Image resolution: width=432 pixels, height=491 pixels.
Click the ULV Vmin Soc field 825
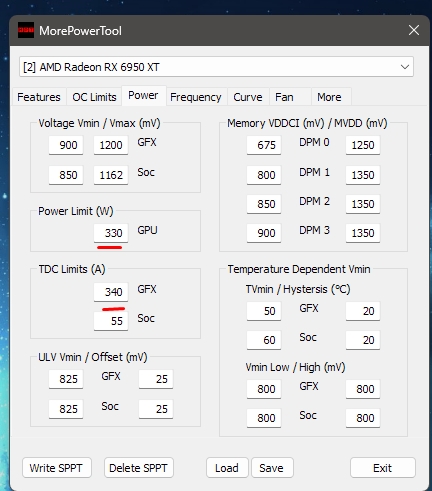coord(66,409)
